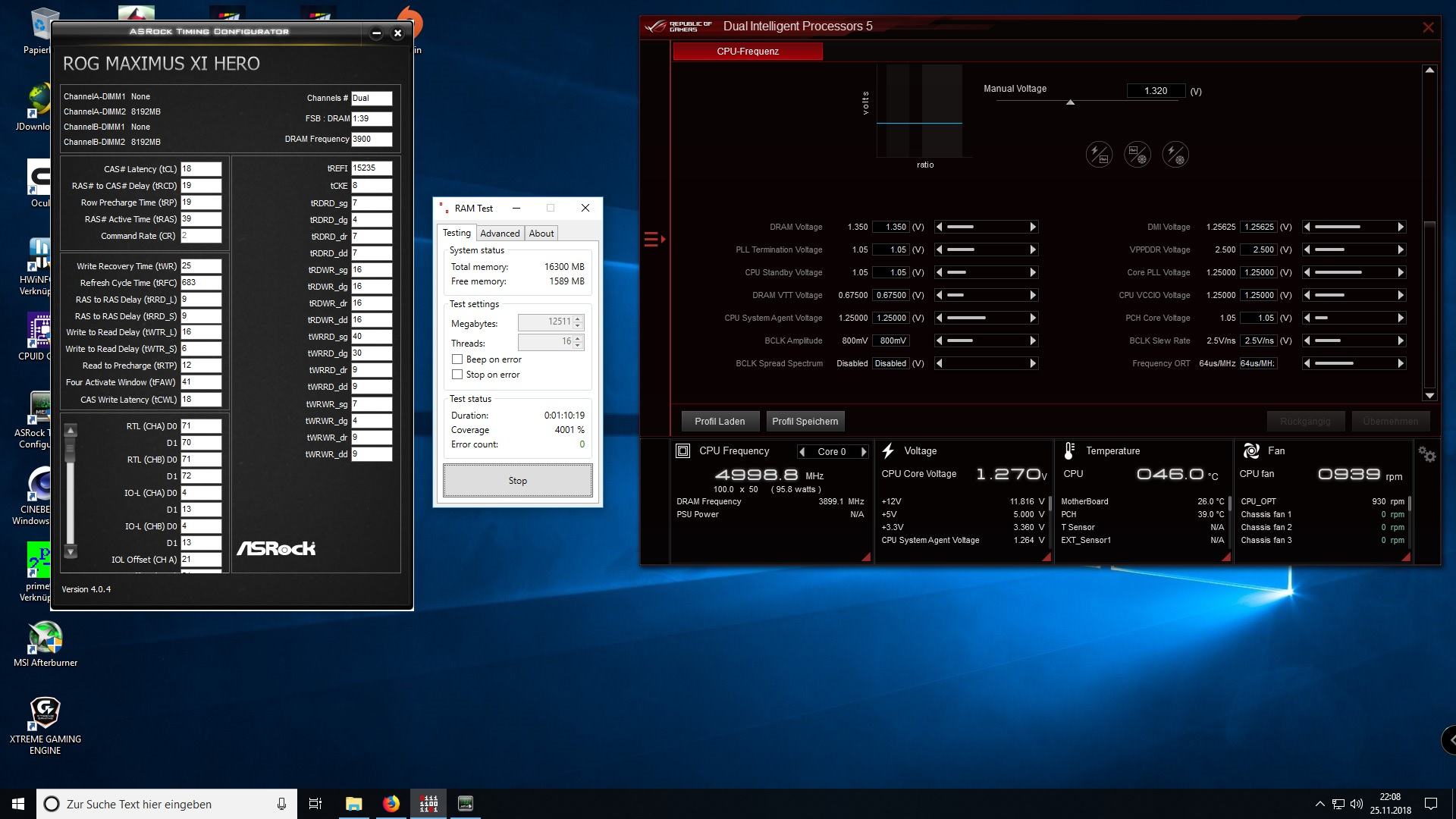The height and width of the screenshot is (819, 1456).
Task: Switch to the Advanced tab in RAM Test
Action: [x=500, y=234]
